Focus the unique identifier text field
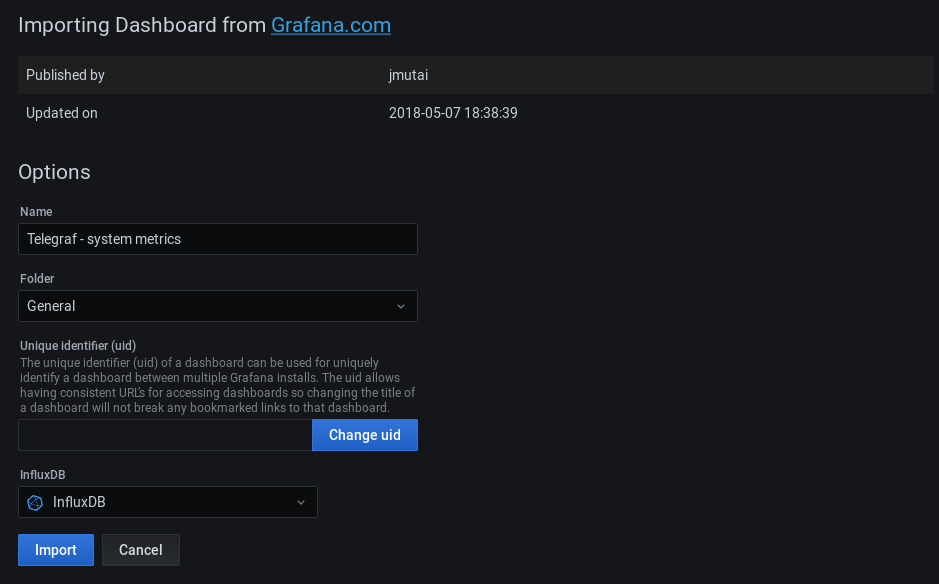The width and height of the screenshot is (939, 584). point(165,435)
